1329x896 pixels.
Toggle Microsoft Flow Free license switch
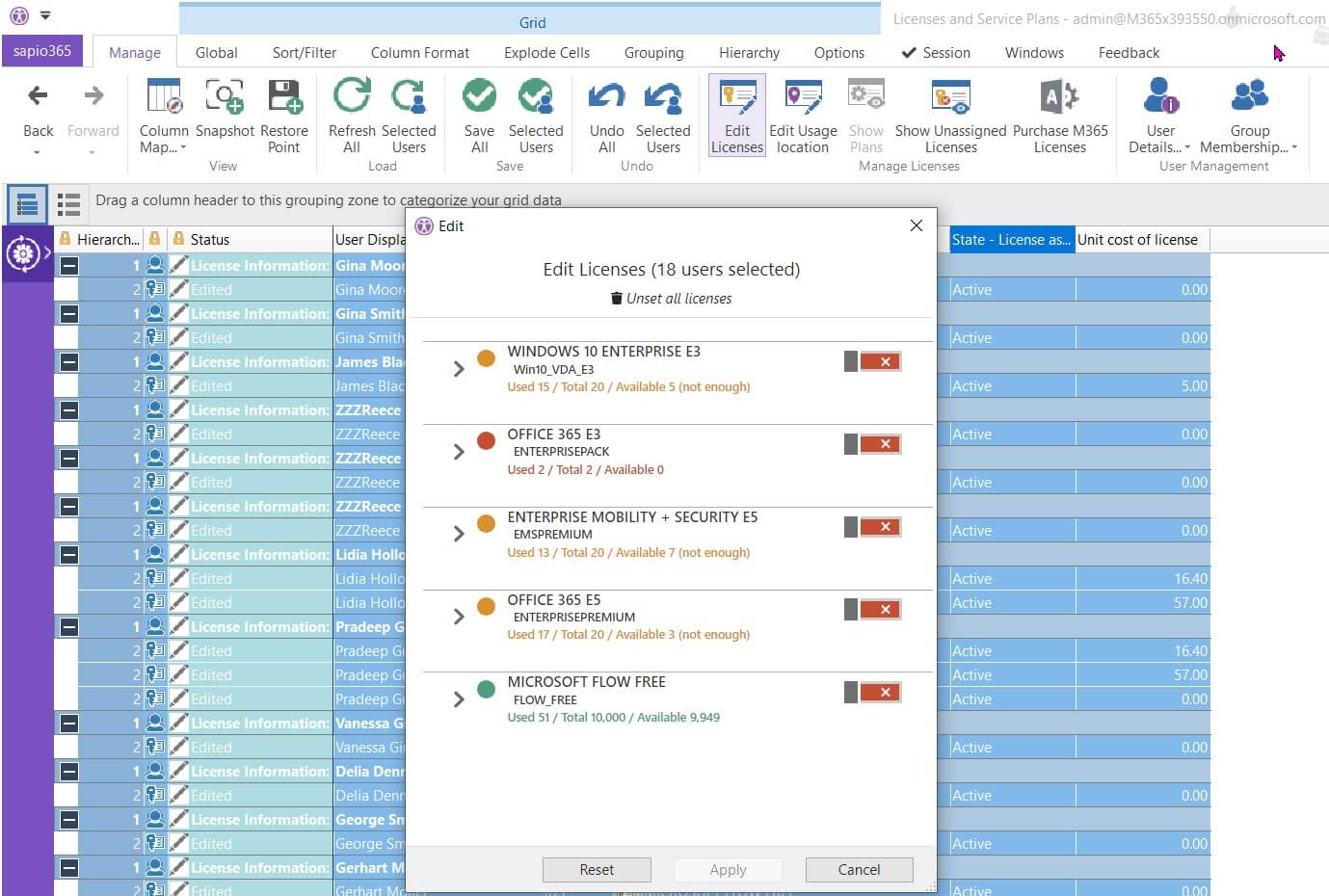(873, 692)
